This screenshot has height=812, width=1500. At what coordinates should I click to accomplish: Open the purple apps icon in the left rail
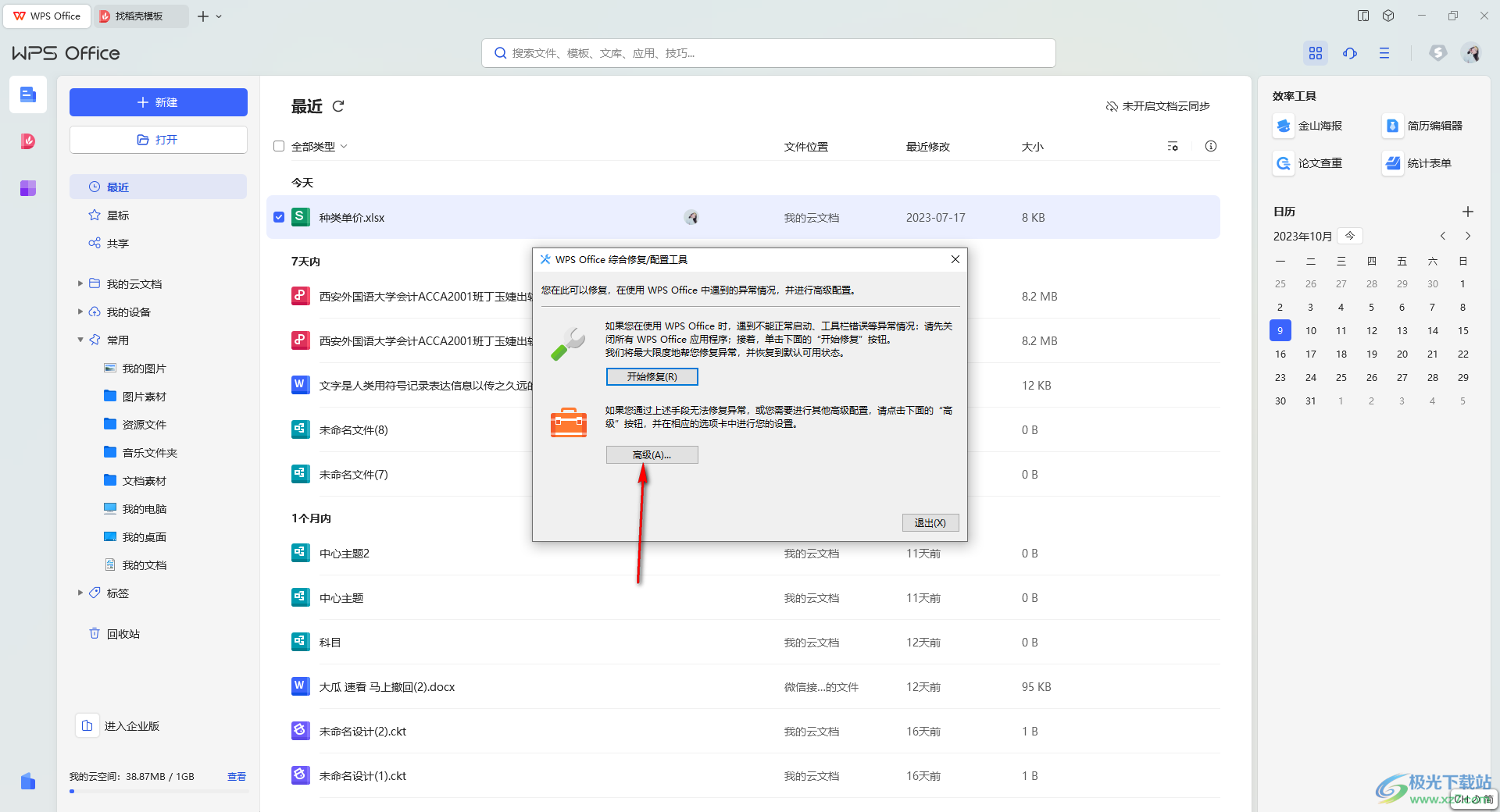click(x=28, y=188)
